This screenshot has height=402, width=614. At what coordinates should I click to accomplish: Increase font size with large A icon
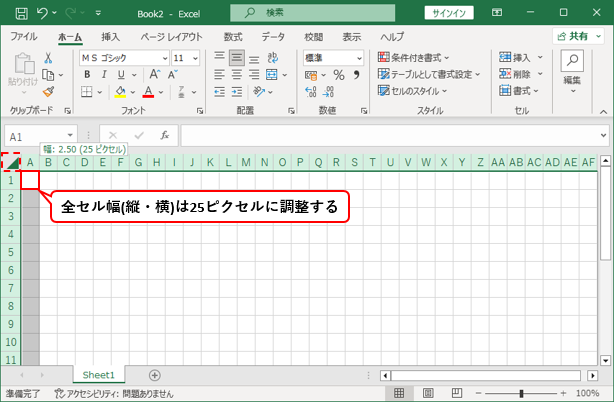pyautogui.click(x=155, y=74)
